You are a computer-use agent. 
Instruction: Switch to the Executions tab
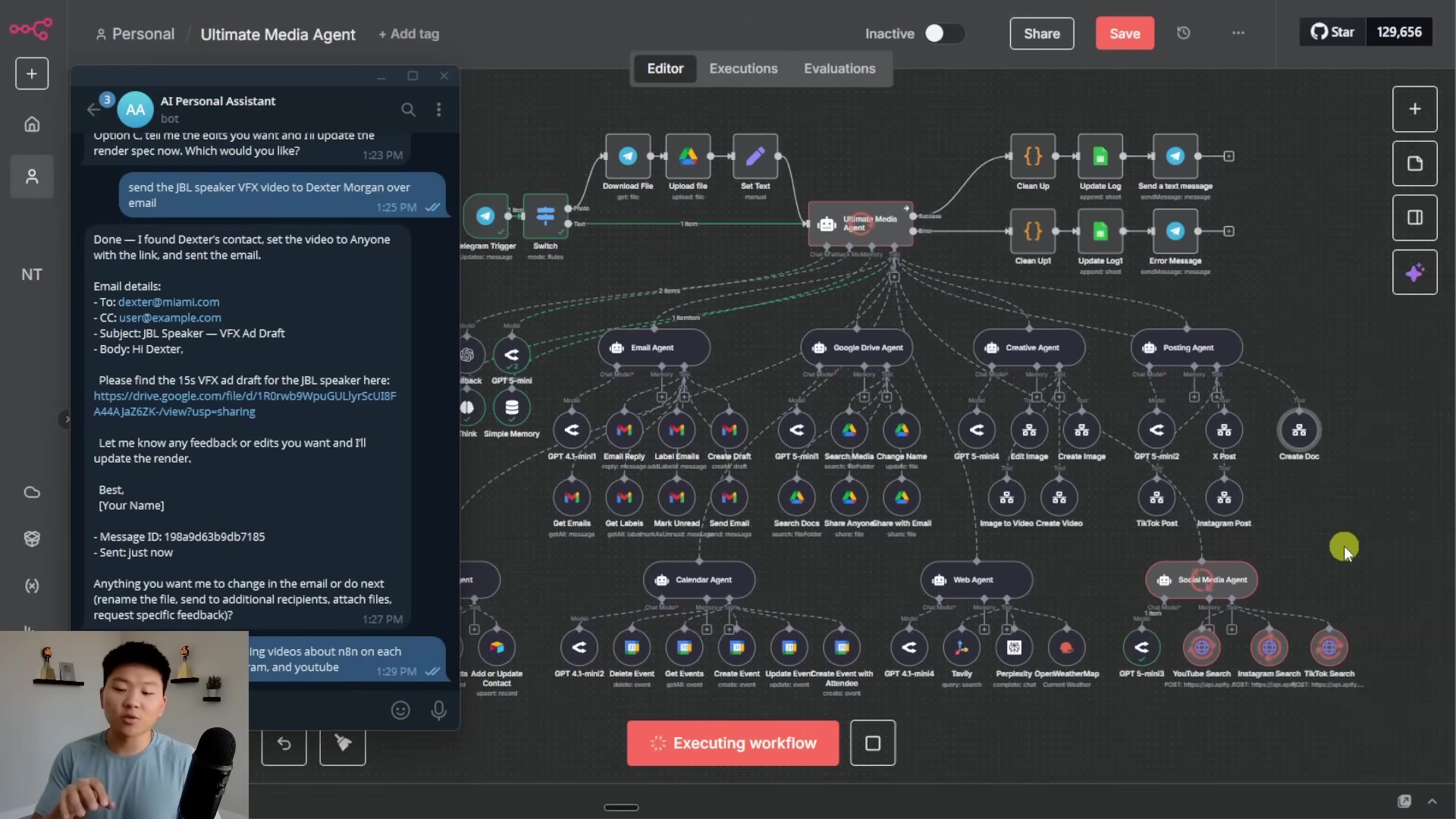click(x=743, y=68)
